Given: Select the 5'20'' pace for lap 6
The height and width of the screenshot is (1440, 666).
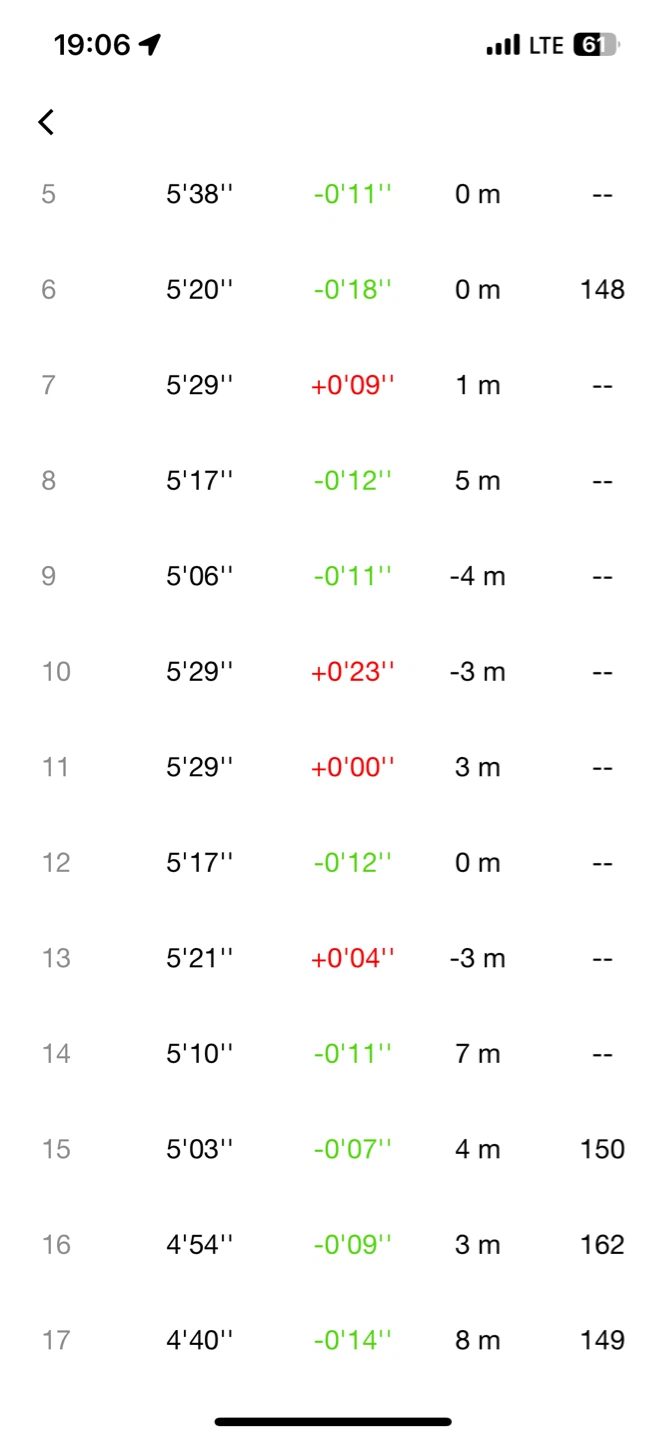Looking at the screenshot, I should [x=199, y=290].
